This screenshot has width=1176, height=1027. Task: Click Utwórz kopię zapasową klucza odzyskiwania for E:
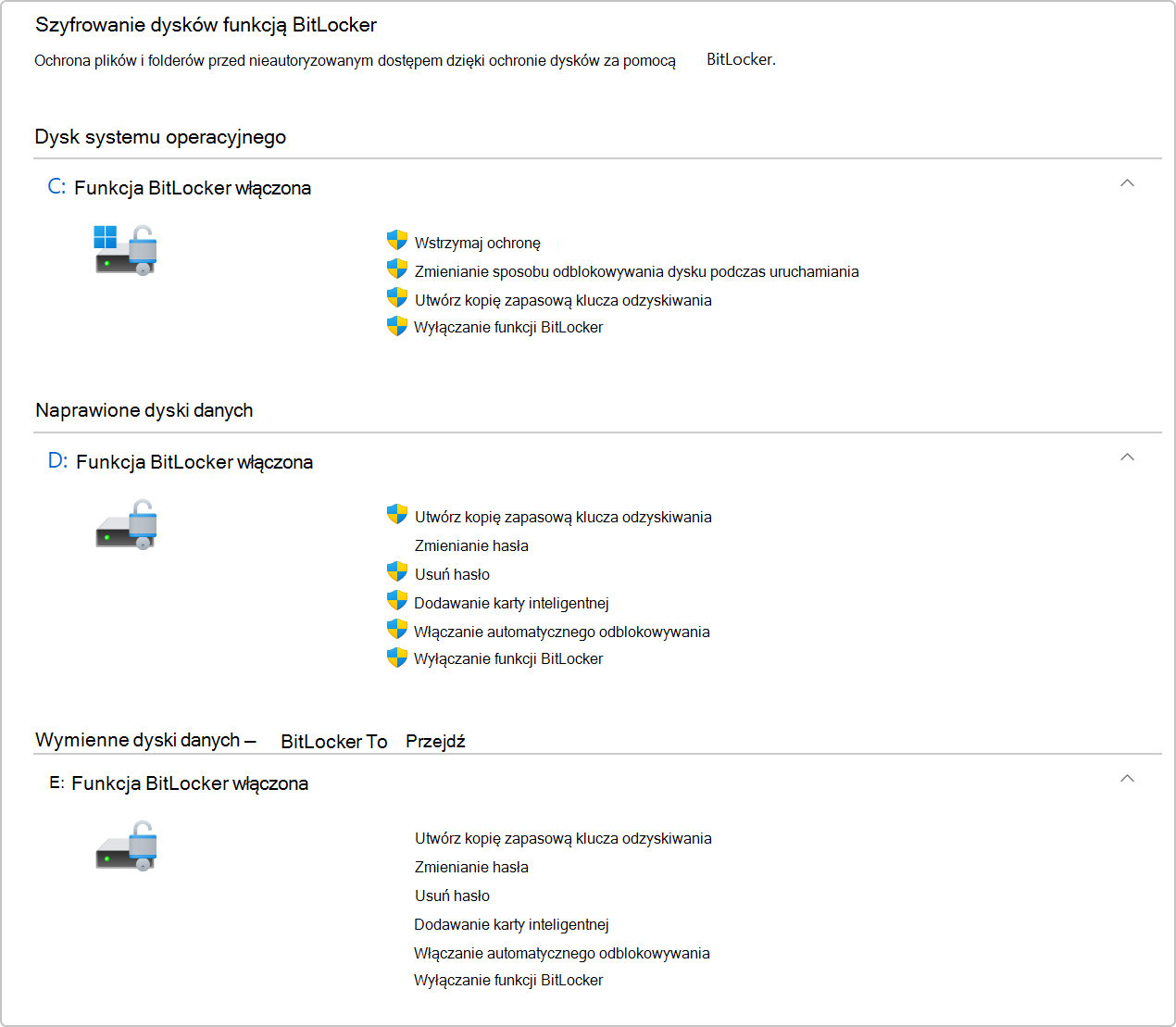pyautogui.click(x=563, y=838)
